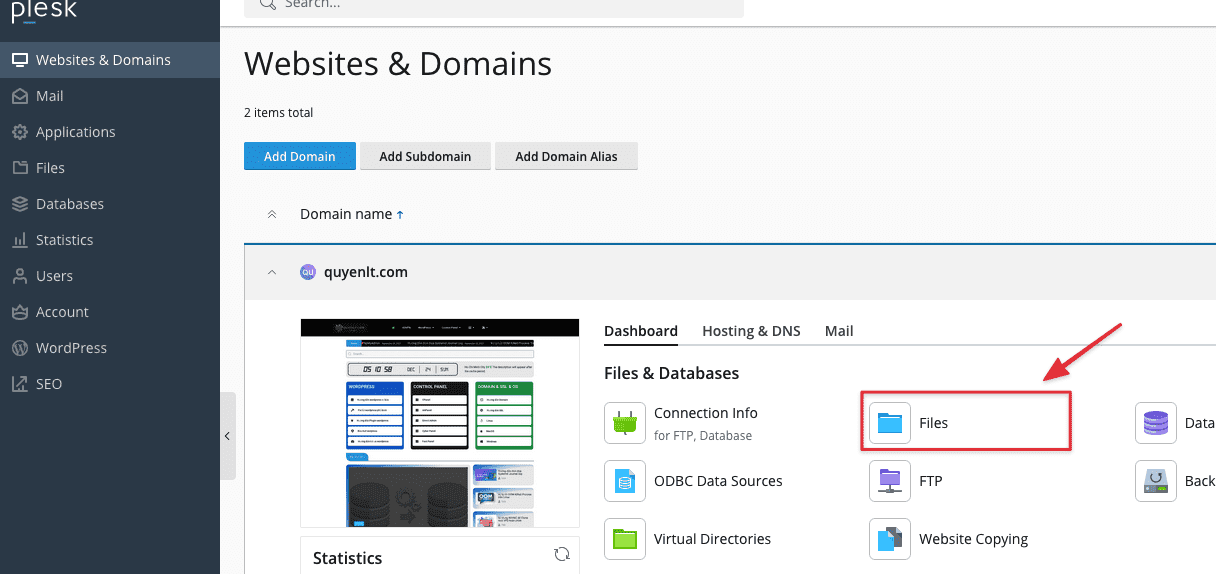Viewport: 1216px width, 574px height.
Task: Collapse all domains with the double chevron
Action: coord(272,214)
